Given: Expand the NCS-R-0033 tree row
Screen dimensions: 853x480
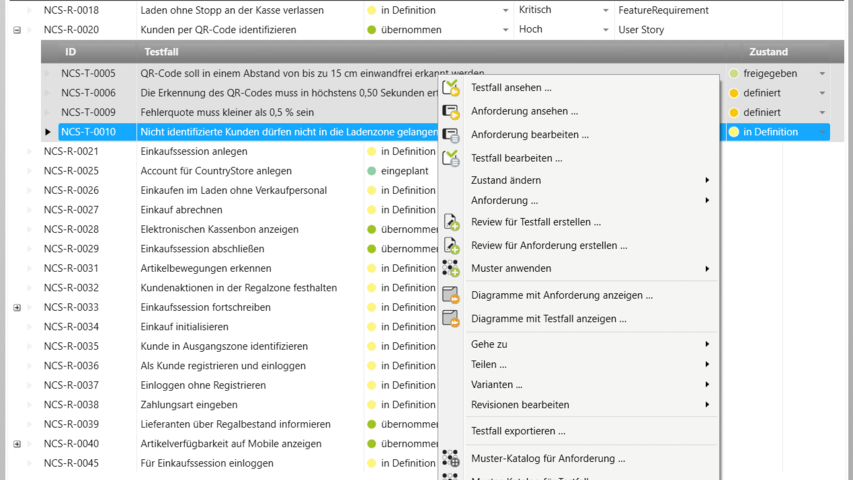Looking at the screenshot, I should pyautogui.click(x=17, y=307).
